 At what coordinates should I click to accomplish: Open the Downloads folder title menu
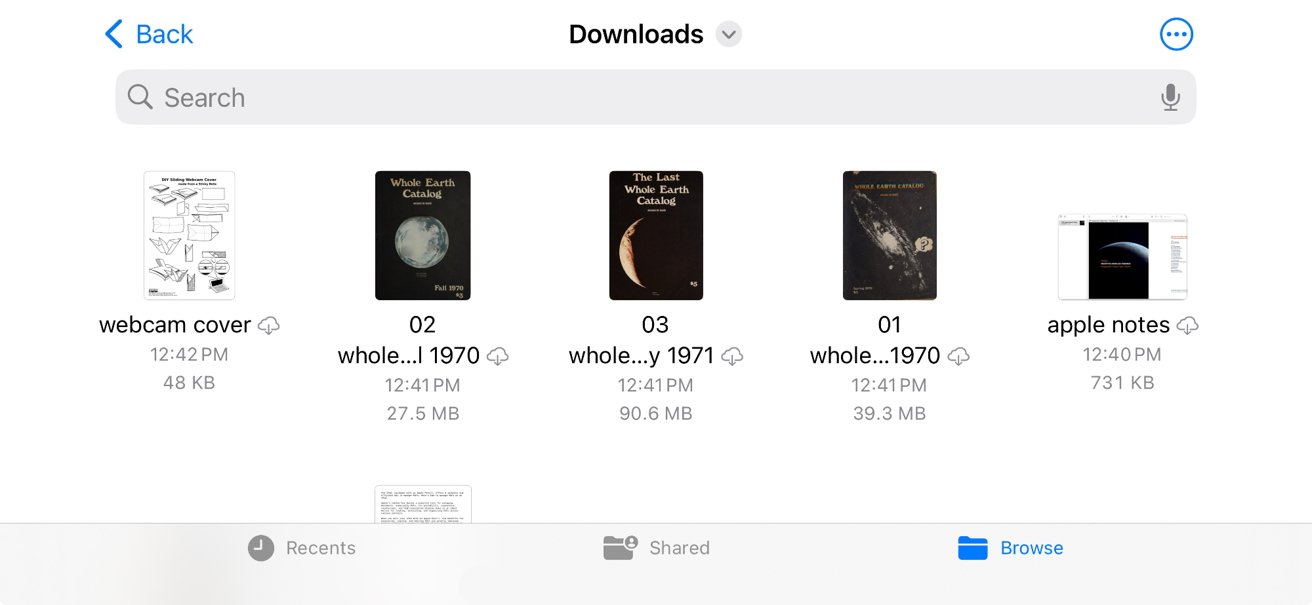pyautogui.click(x=636, y=34)
